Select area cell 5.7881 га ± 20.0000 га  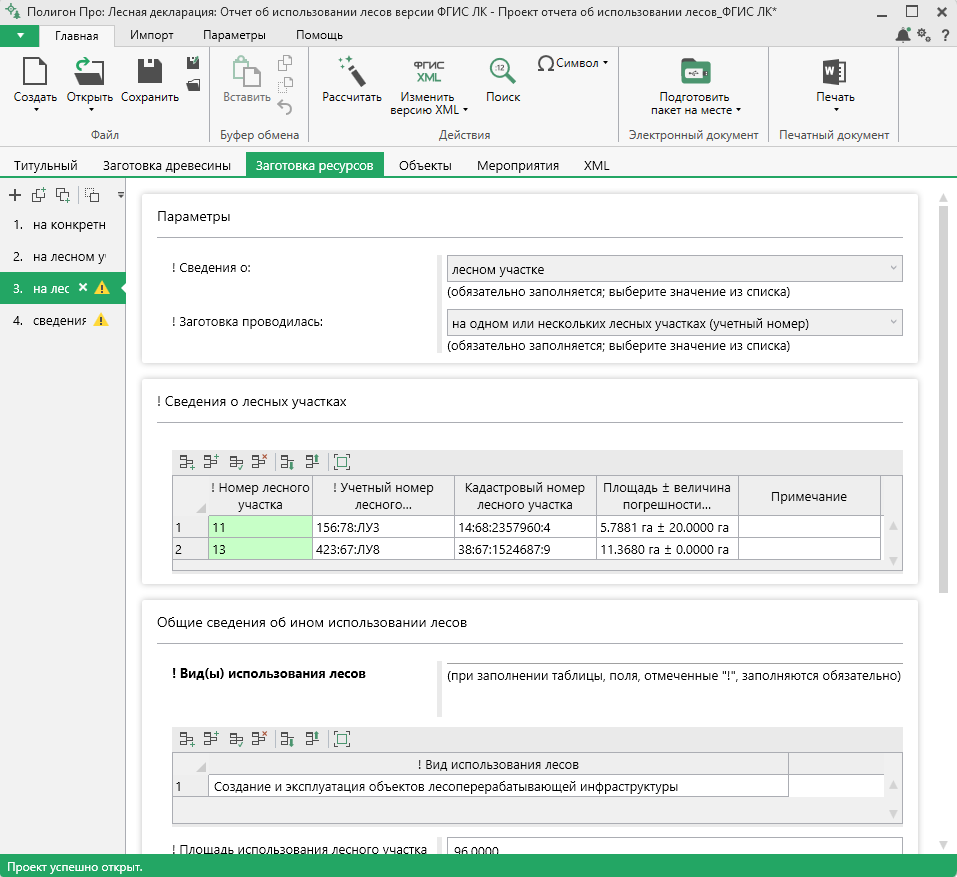[668, 527]
